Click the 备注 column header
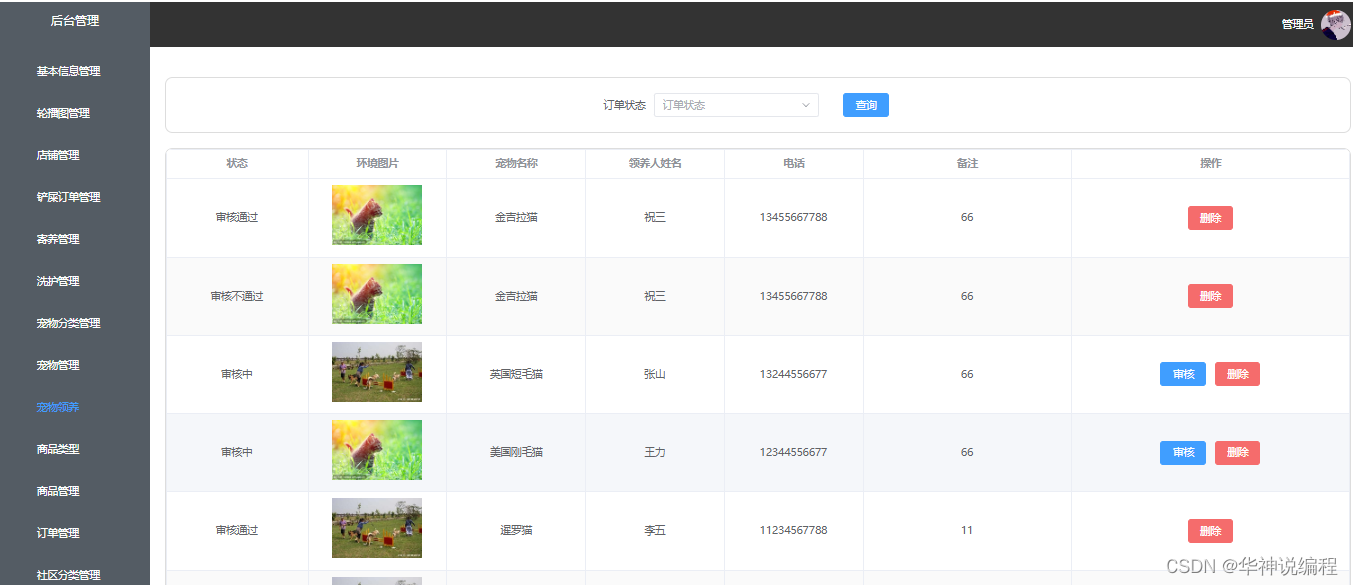The height and width of the screenshot is (585, 1353). (x=967, y=163)
